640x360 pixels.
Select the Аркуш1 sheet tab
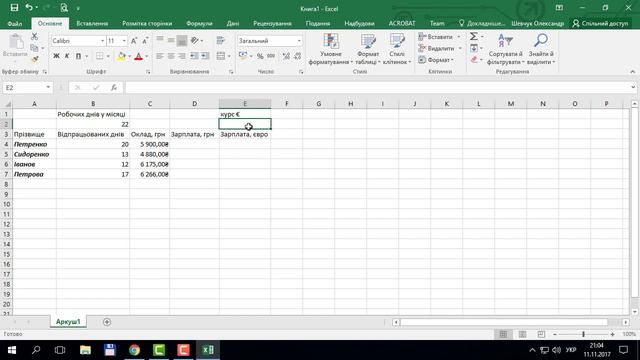tap(68, 322)
